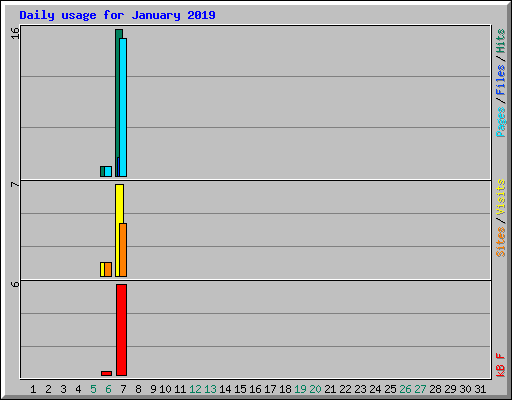The height and width of the screenshot is (400, 512).
Task: Click day label 8 on the x-axis
Action: (138, 389)
